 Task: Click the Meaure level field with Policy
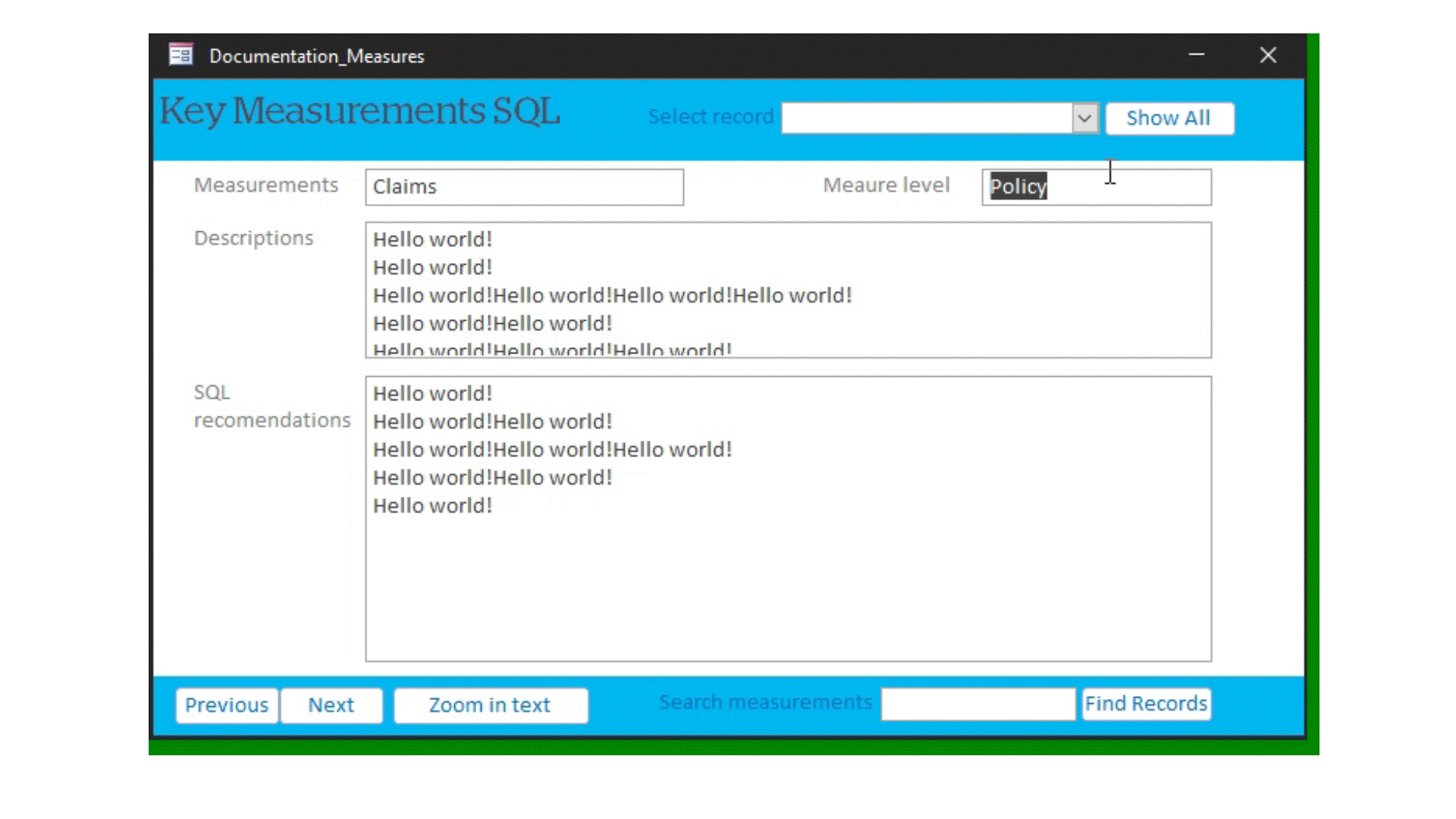[1096, 187]
